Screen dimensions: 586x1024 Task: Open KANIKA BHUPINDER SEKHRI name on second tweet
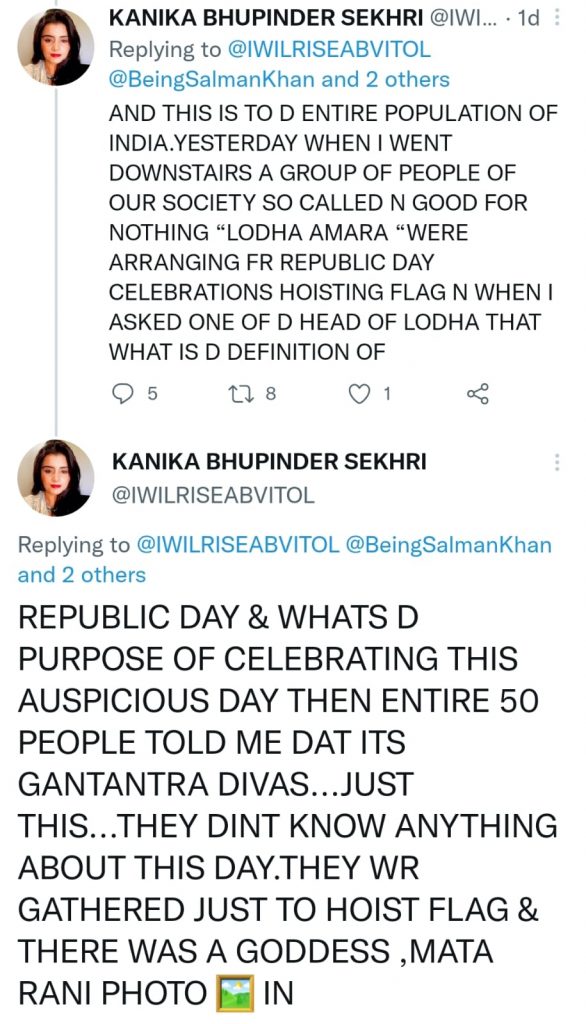269,461
